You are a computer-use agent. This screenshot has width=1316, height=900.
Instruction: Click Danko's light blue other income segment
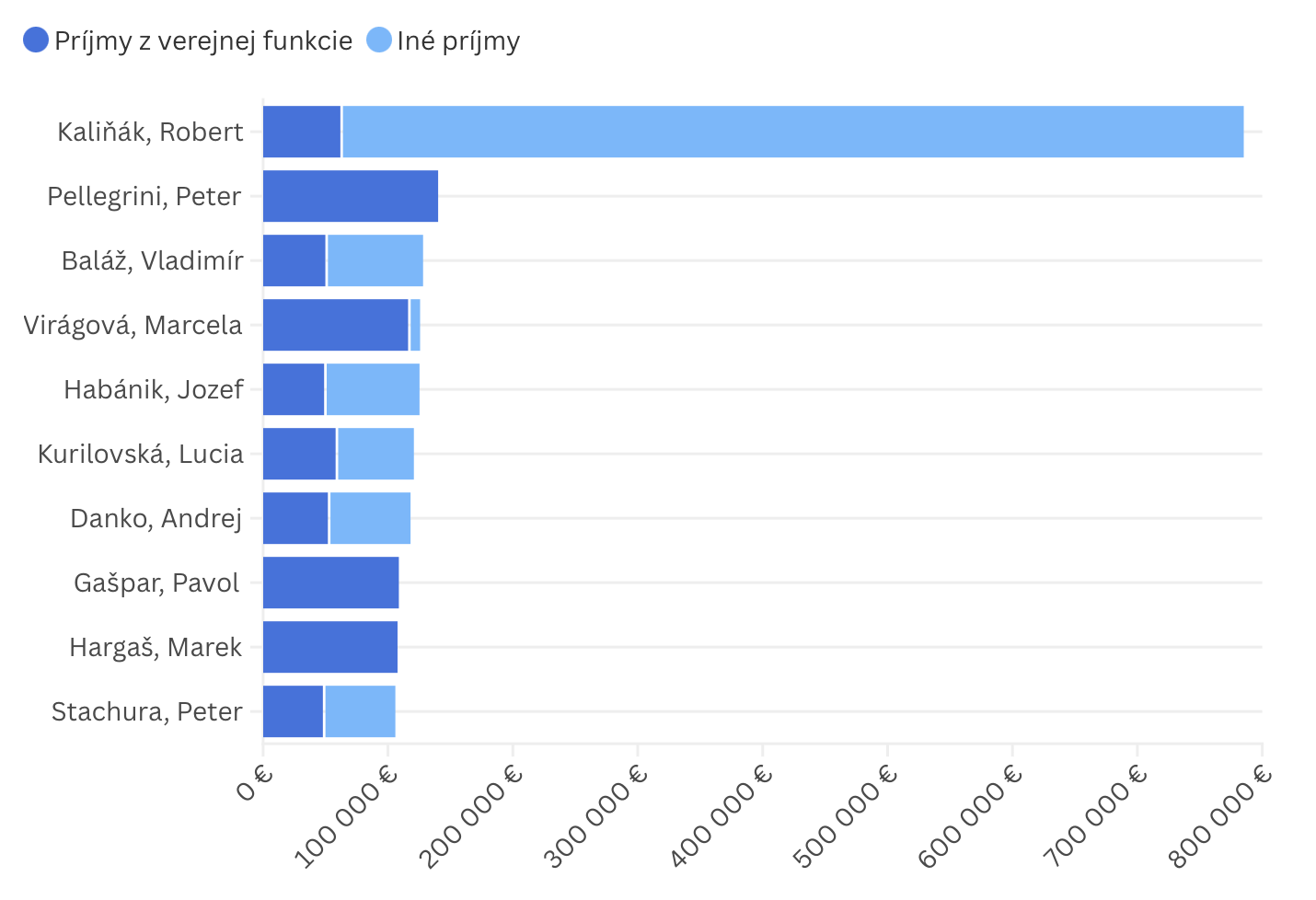[x=369, y=518]
